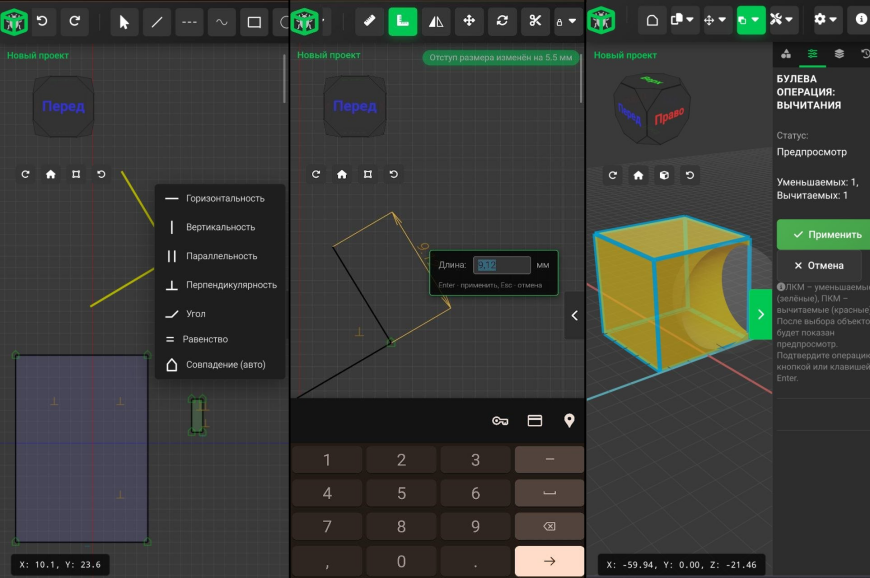This screenshot has height=578, width=870.
Task: Select the scissors Trim tool
Action: click(x=535, y=22)
